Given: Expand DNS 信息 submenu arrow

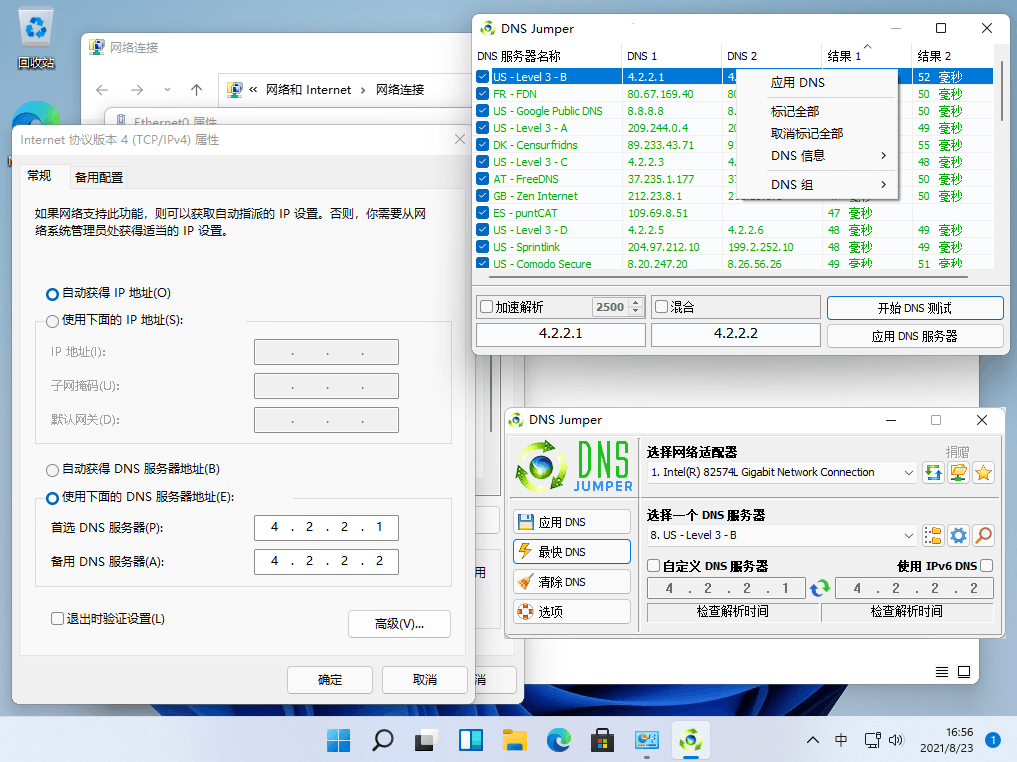Looking at the screenshot, I should point(883,156).
